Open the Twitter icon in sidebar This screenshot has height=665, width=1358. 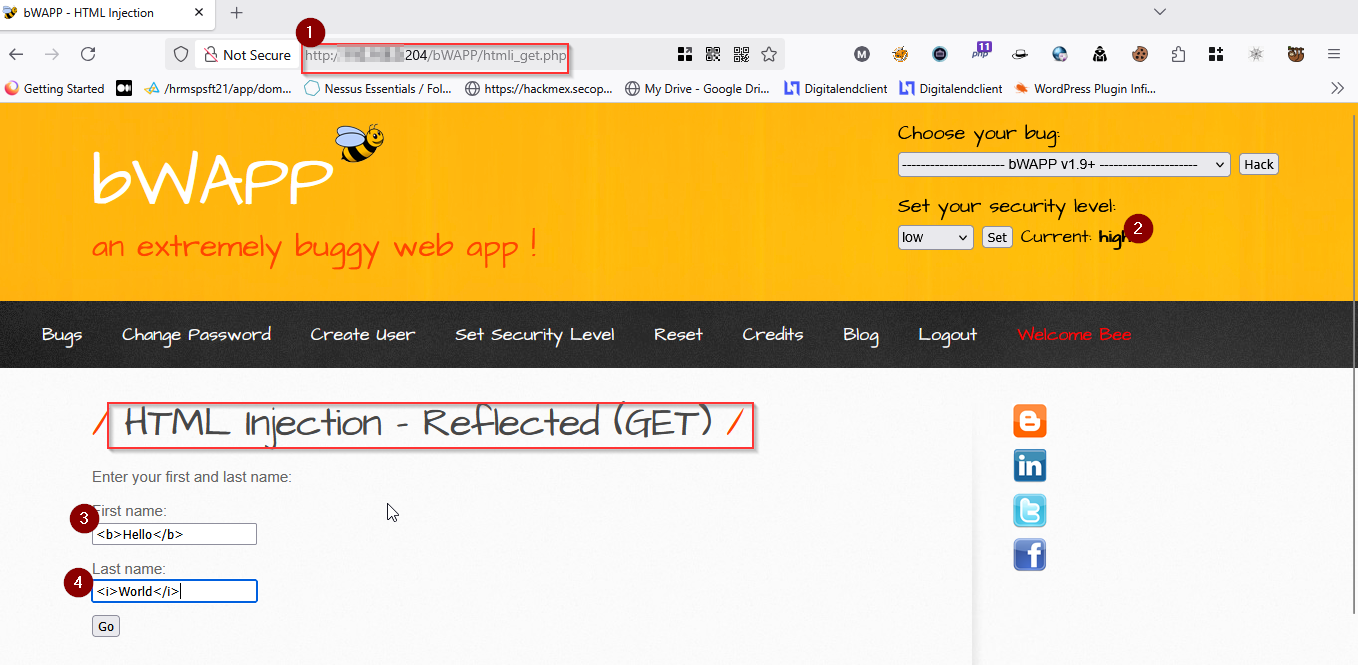tap(1030, 510)
